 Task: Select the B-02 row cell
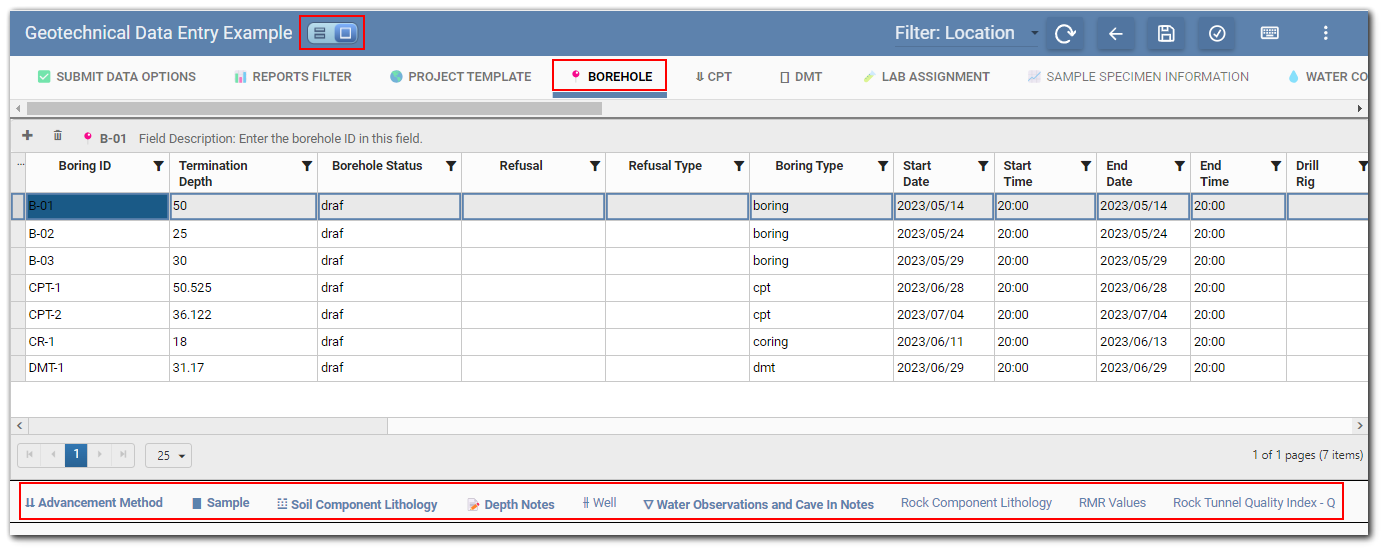tap(97, 234)
